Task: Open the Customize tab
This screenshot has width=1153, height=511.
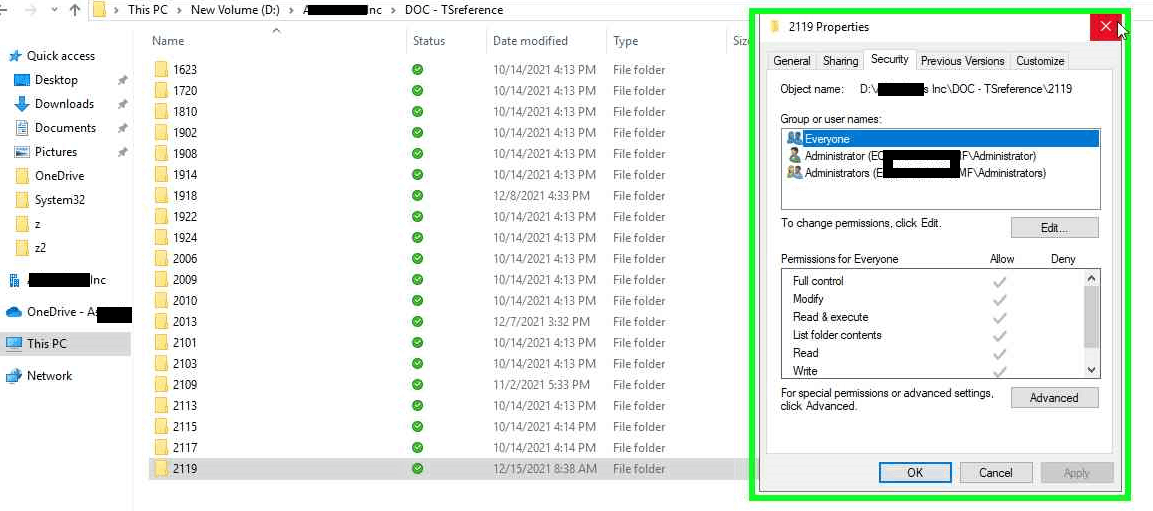Action: (1040, 61)
